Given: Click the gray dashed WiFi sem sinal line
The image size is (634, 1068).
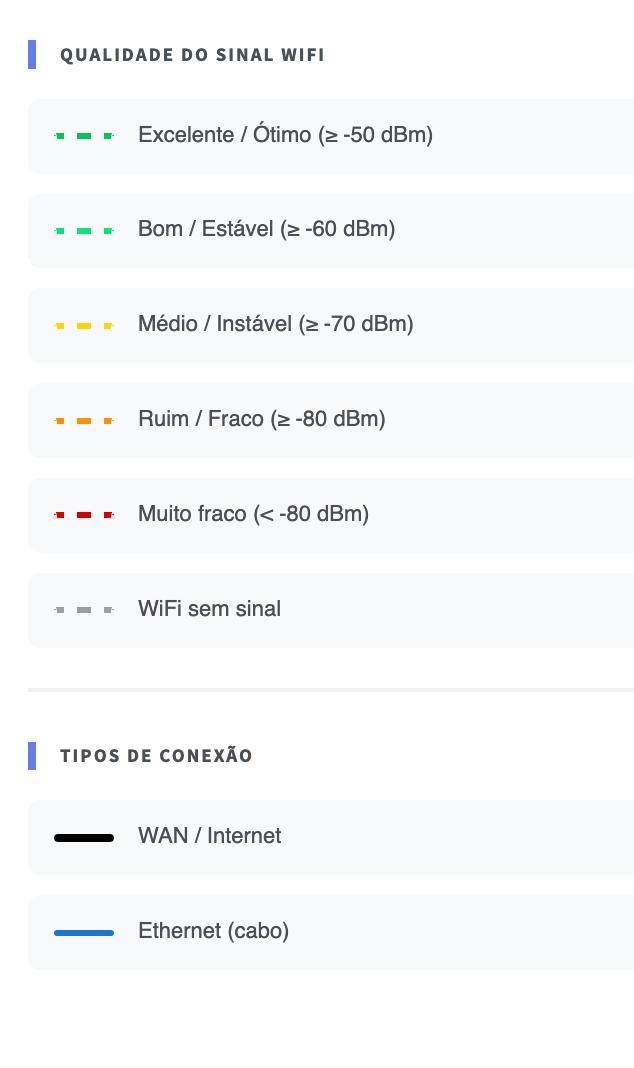Looking at the screenshot, I should point(84,610).
